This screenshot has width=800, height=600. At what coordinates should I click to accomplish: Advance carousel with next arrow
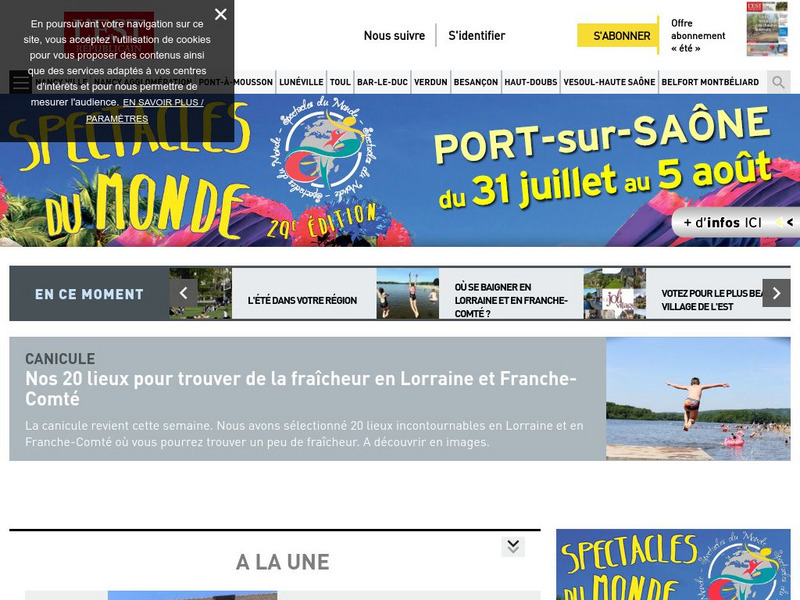click(776, 293)
